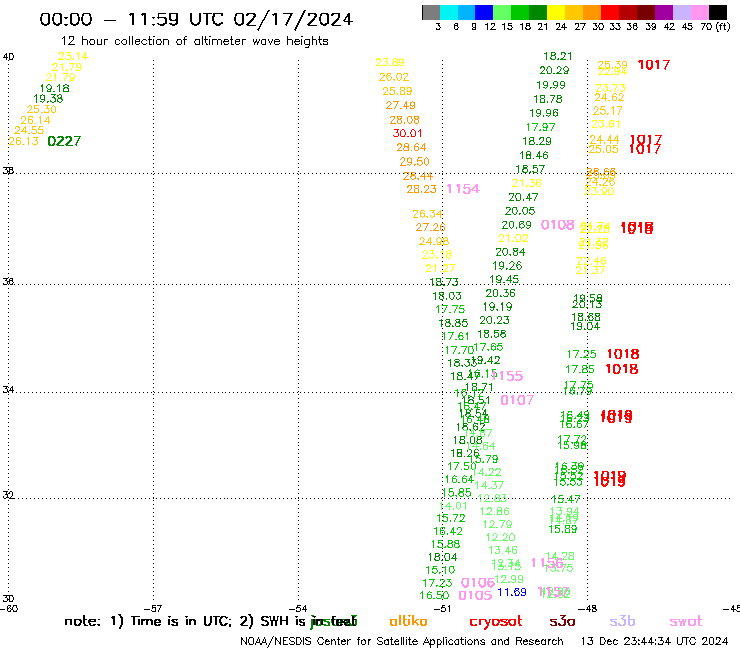Click the 16.50 value at bottom
Image resolution: width=740 pixels, height=650 pixels.
click(x=434, y=596)
